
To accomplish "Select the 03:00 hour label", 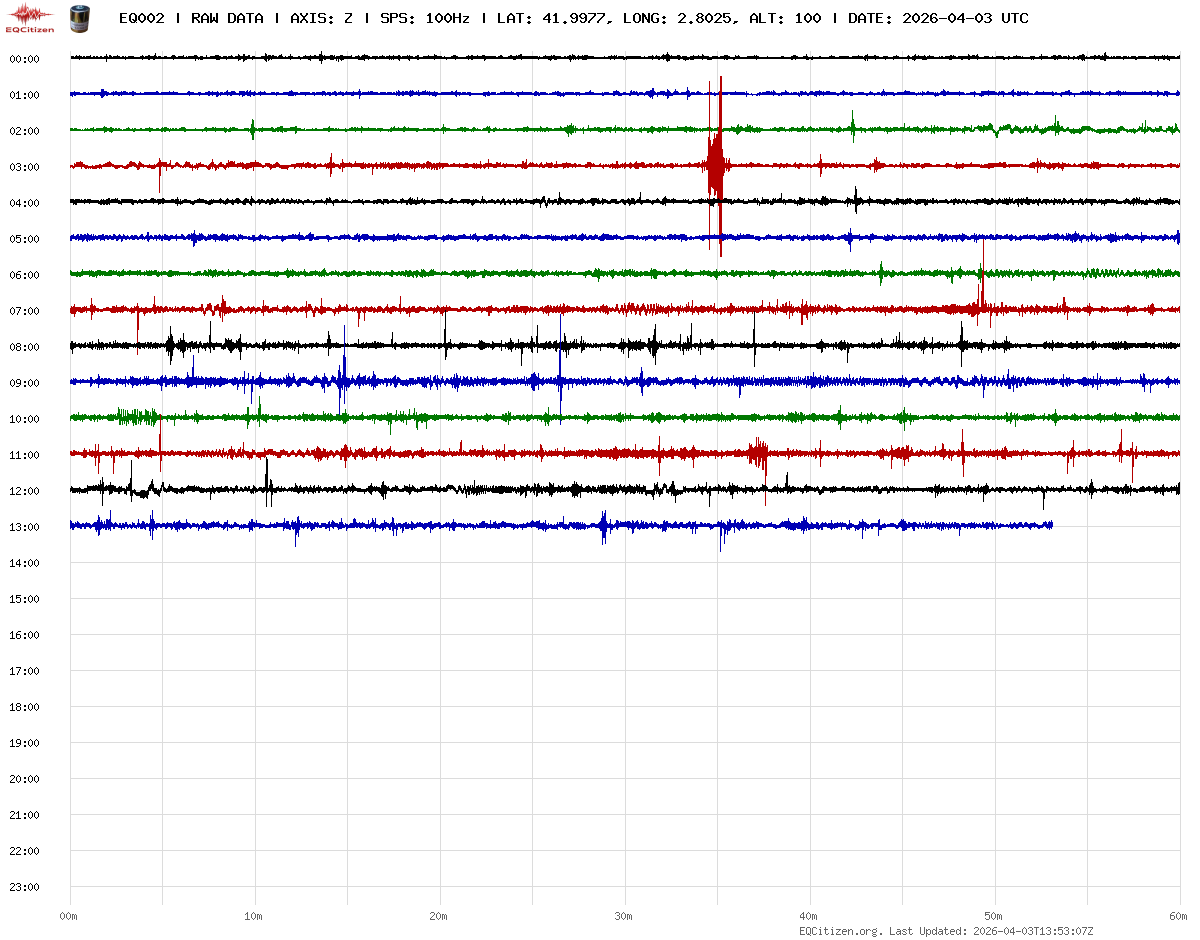I will 24,167.
